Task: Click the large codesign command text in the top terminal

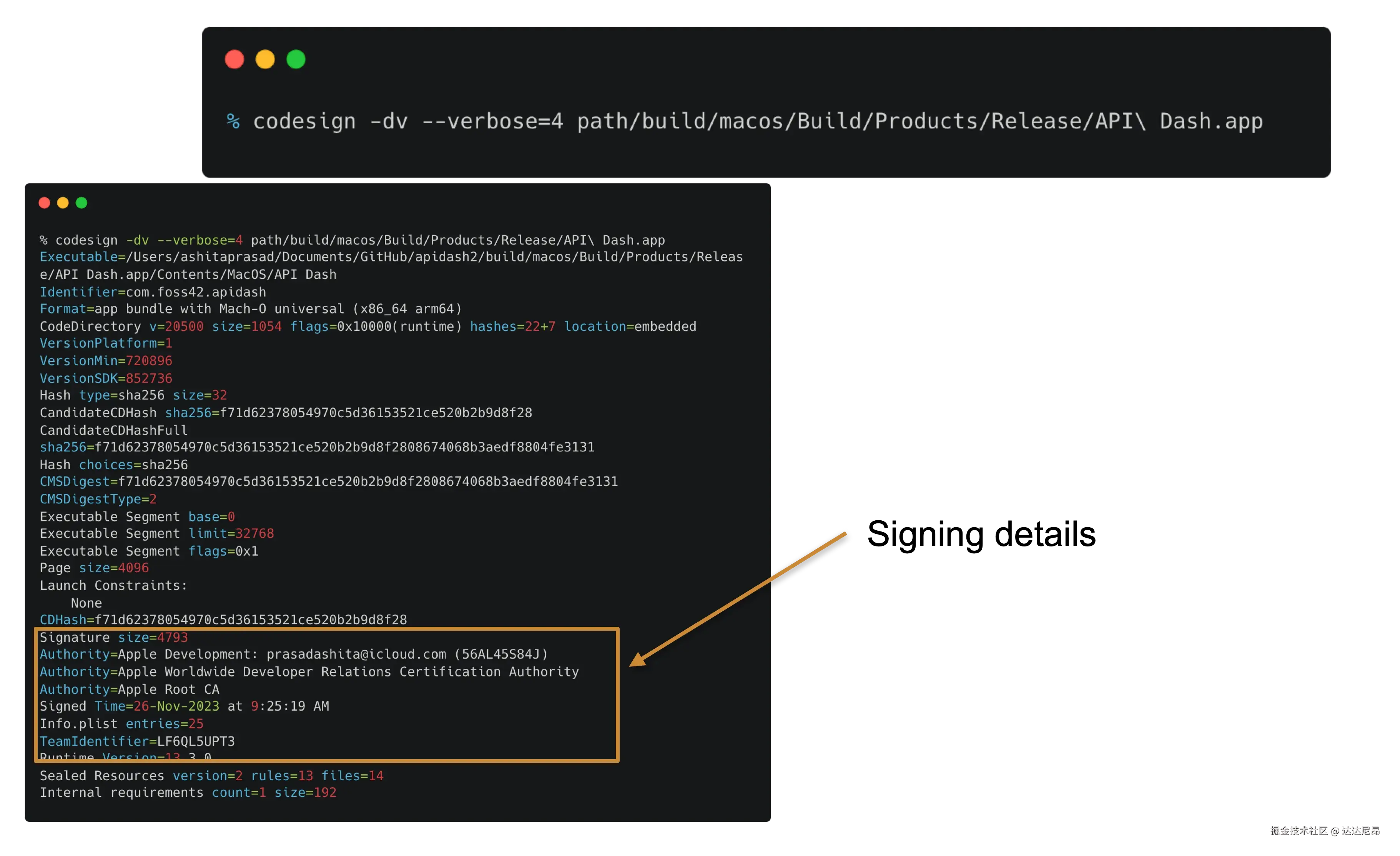Action: tap(757, 121)
